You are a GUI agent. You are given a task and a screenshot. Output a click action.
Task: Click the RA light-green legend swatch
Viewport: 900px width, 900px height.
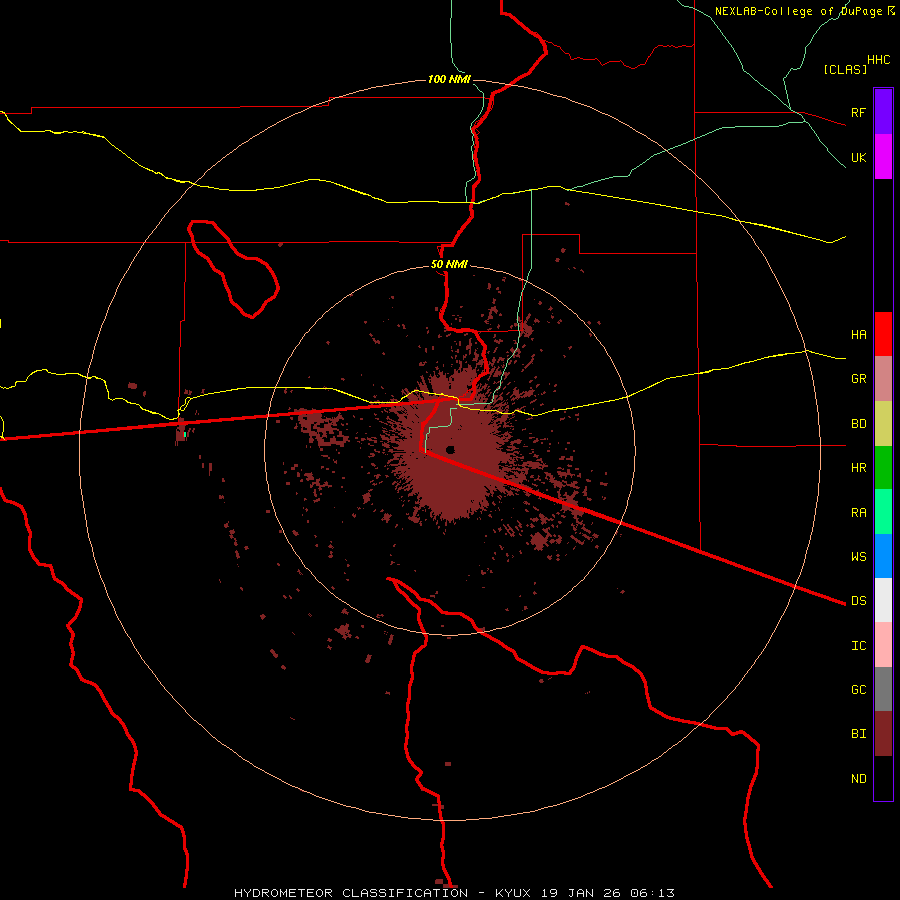point(883,512)
